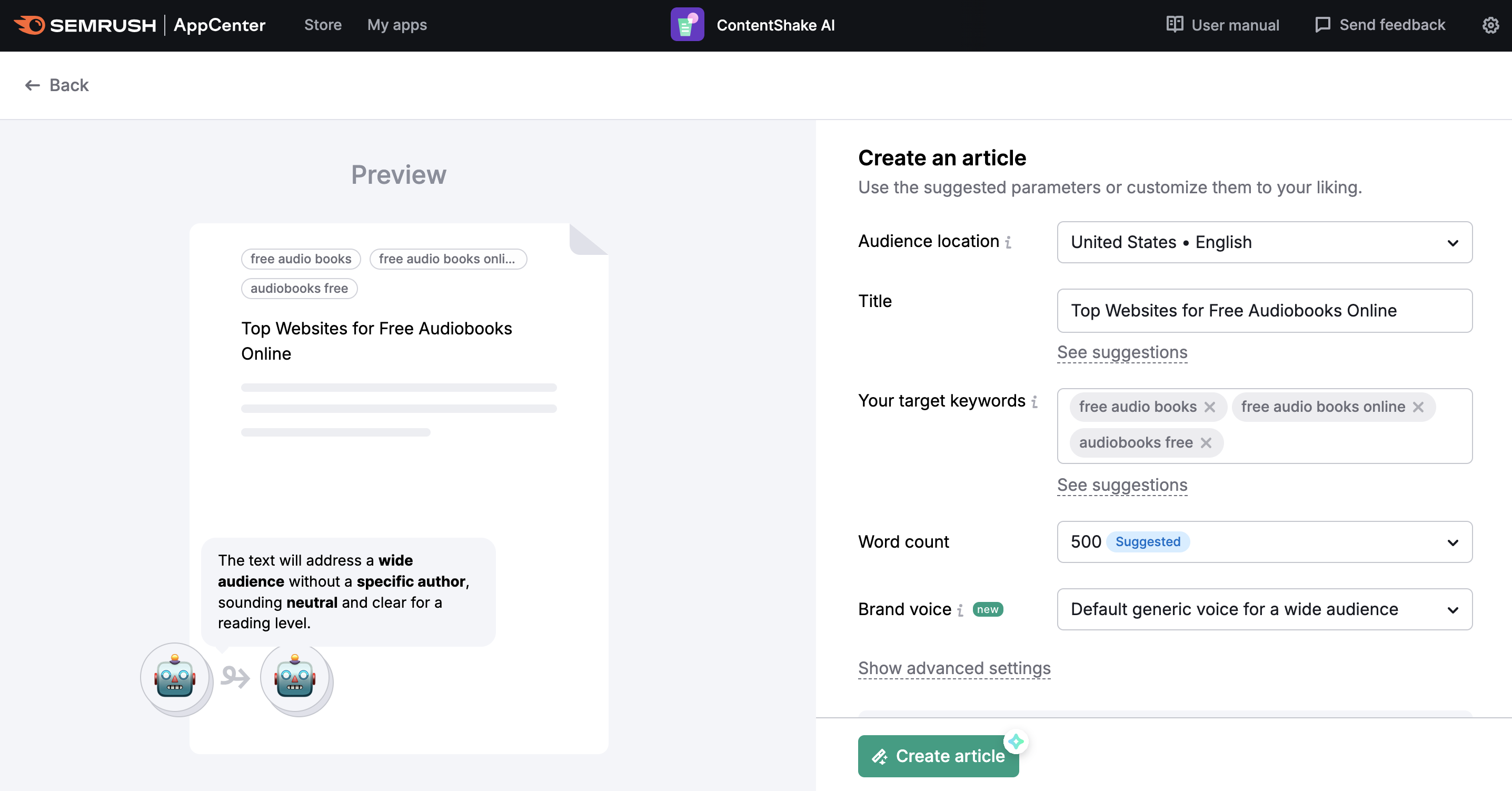Click the Title input field
The width and height of the screenshot is (1512, 791).
pyautogui.click(x=1264, y=310)
